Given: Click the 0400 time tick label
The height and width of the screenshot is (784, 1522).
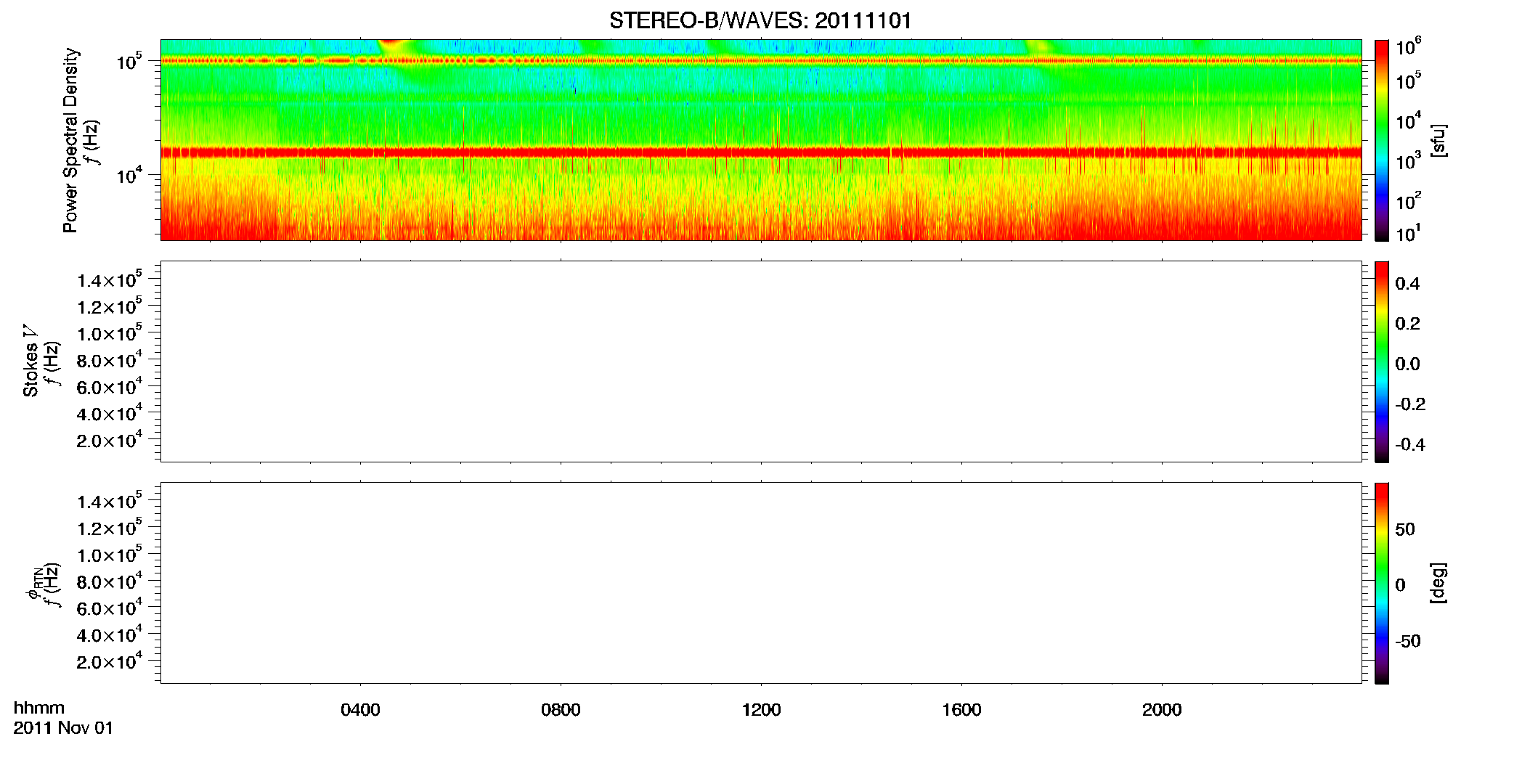Looking at the screenshot, I should (360, 710).
